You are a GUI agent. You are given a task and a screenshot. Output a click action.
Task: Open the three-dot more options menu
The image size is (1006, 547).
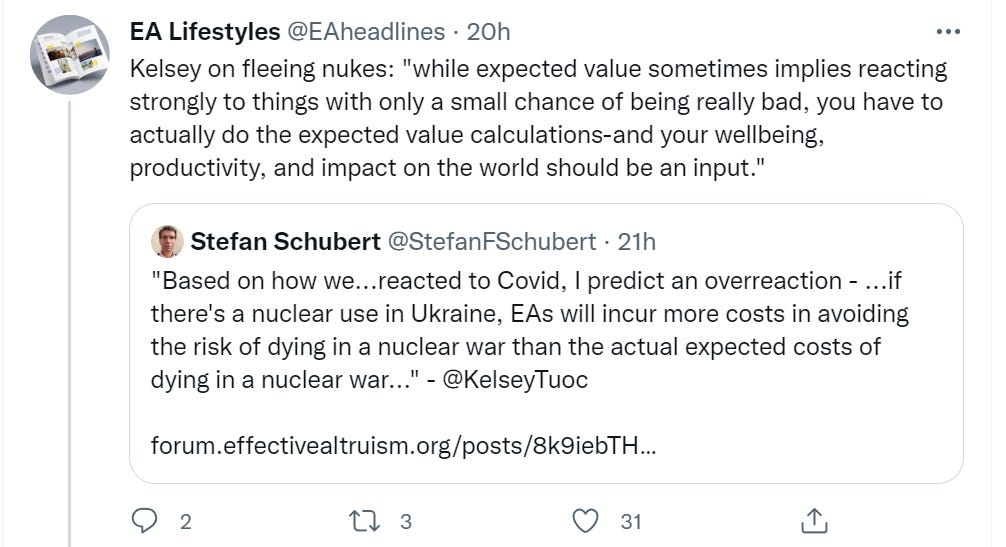pos(946,32)
